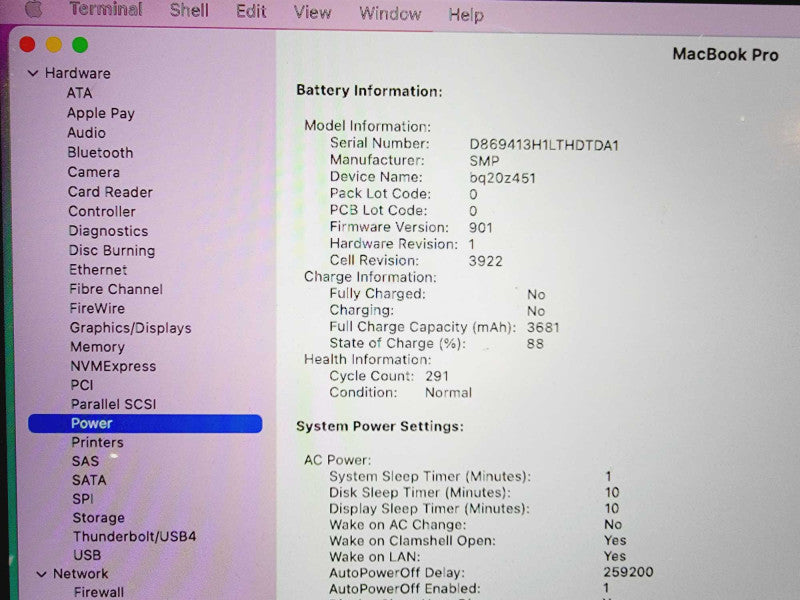Select Diagnostics in the sidebar
The image size is (800, 600).
[x=108, y=231]
